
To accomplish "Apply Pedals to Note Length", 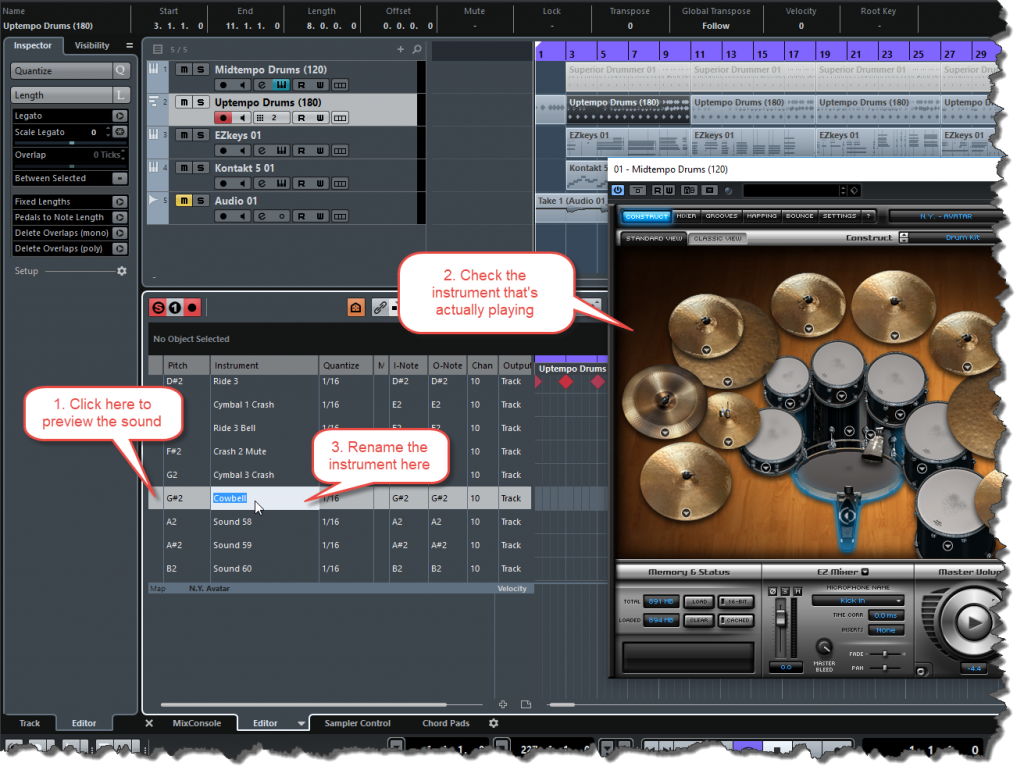I will tap(120, 217).
